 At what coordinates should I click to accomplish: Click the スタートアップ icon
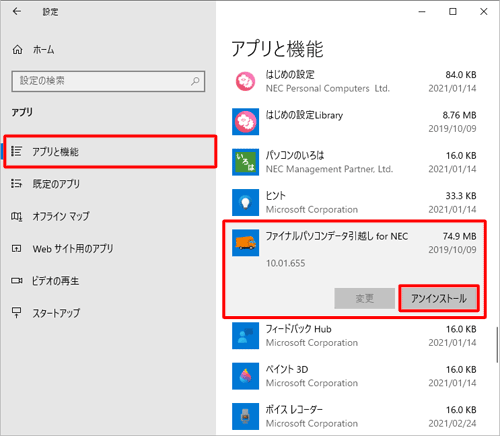[x=16, y=312]
